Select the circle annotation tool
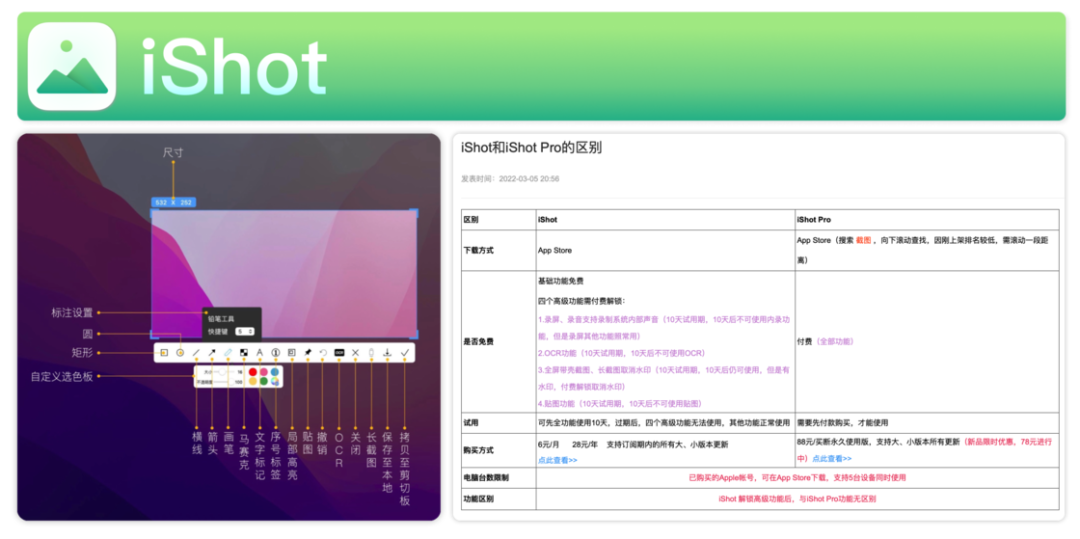 point(180,352)
